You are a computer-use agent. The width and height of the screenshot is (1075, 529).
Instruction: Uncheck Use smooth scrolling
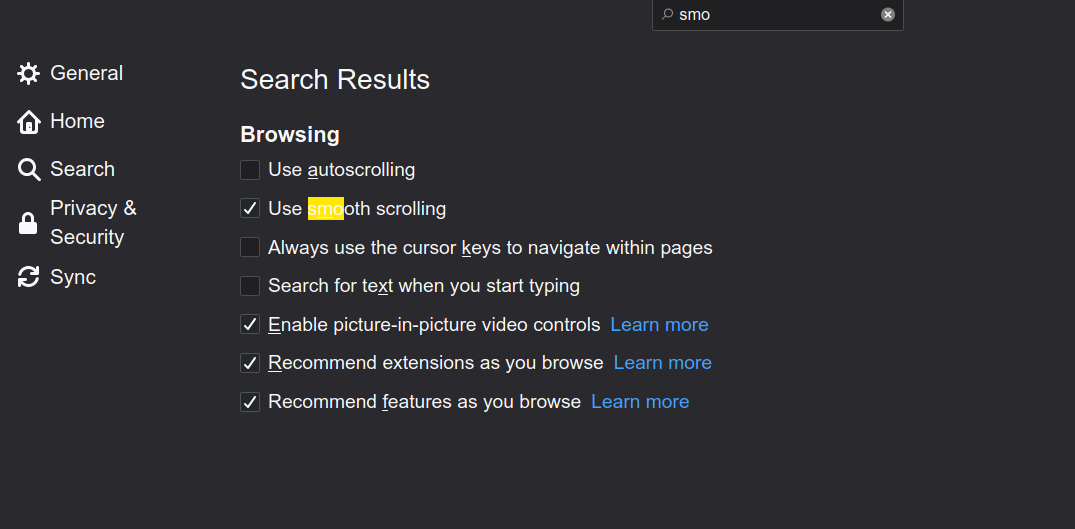[250, 208]
